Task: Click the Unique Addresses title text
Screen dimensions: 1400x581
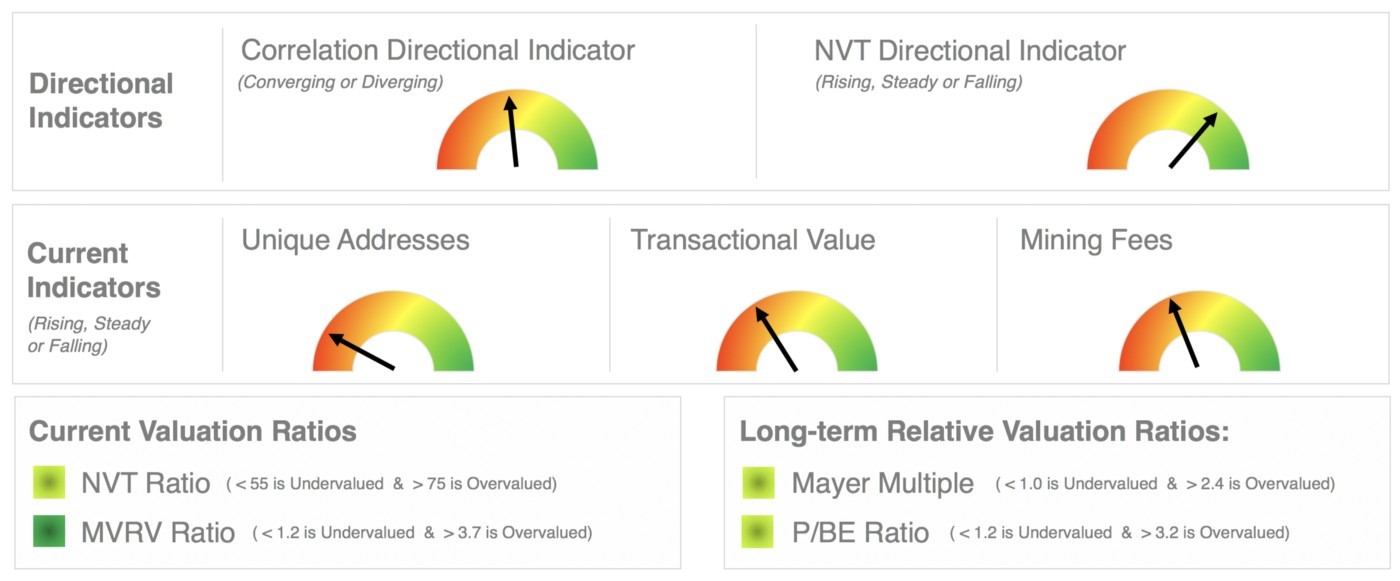Action: click(355, 240)
